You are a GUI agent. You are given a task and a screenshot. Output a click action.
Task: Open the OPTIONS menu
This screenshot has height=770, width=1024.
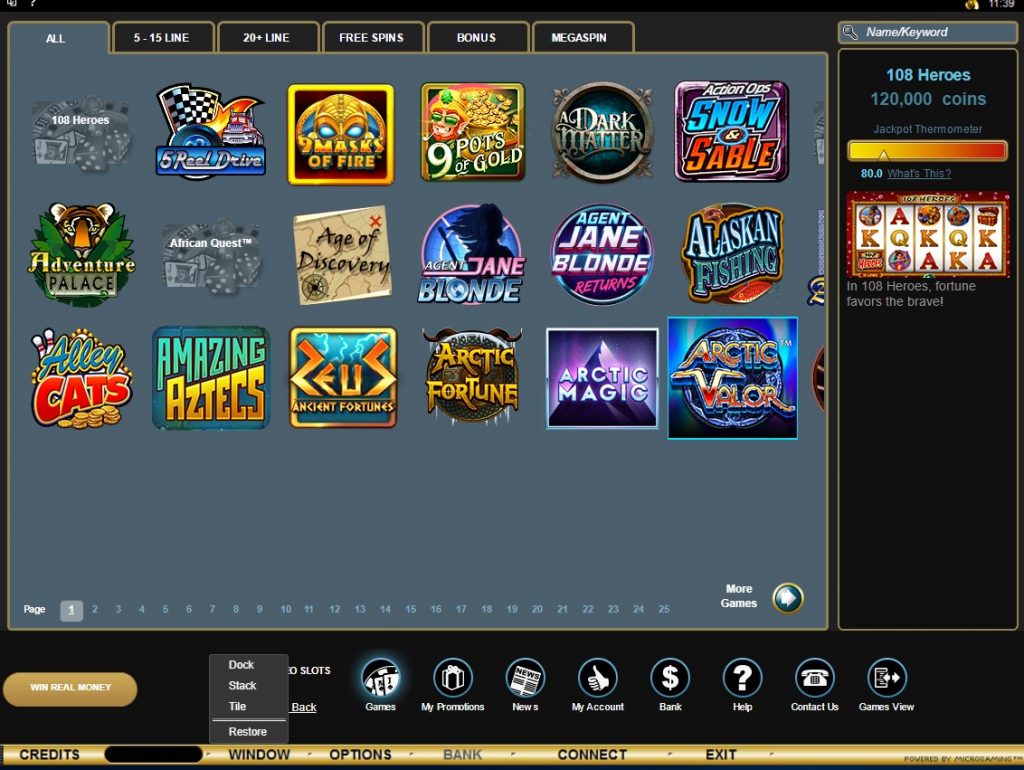[360, 755]
